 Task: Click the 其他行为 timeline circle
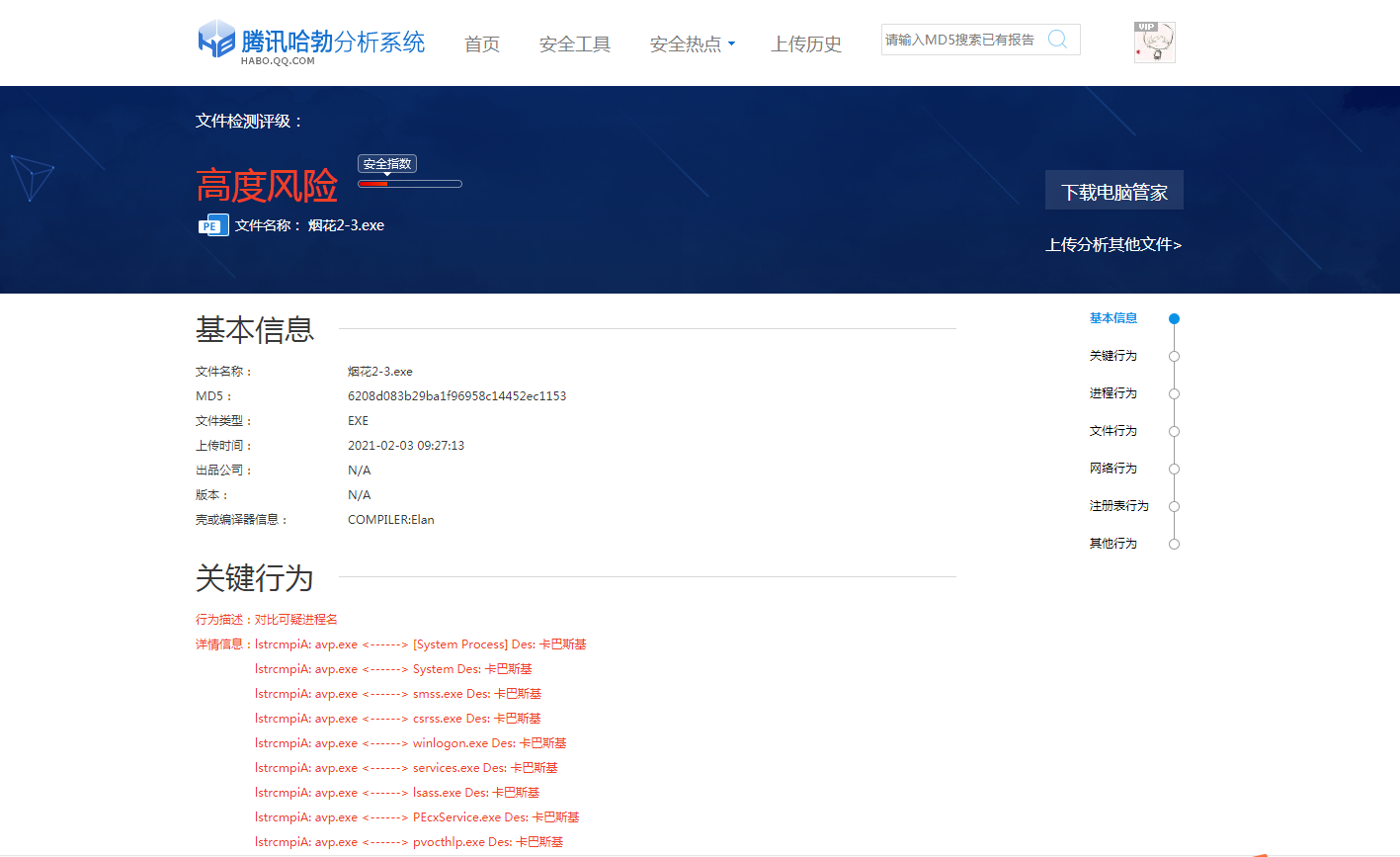1174,544
